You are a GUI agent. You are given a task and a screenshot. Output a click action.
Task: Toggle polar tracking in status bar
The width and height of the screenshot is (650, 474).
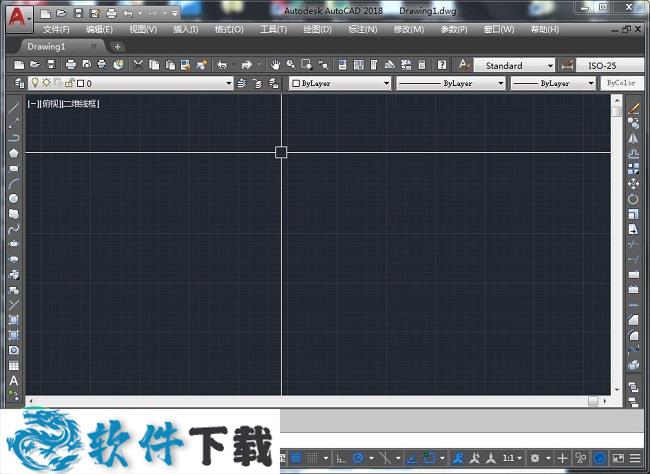[x=358, y=458]
